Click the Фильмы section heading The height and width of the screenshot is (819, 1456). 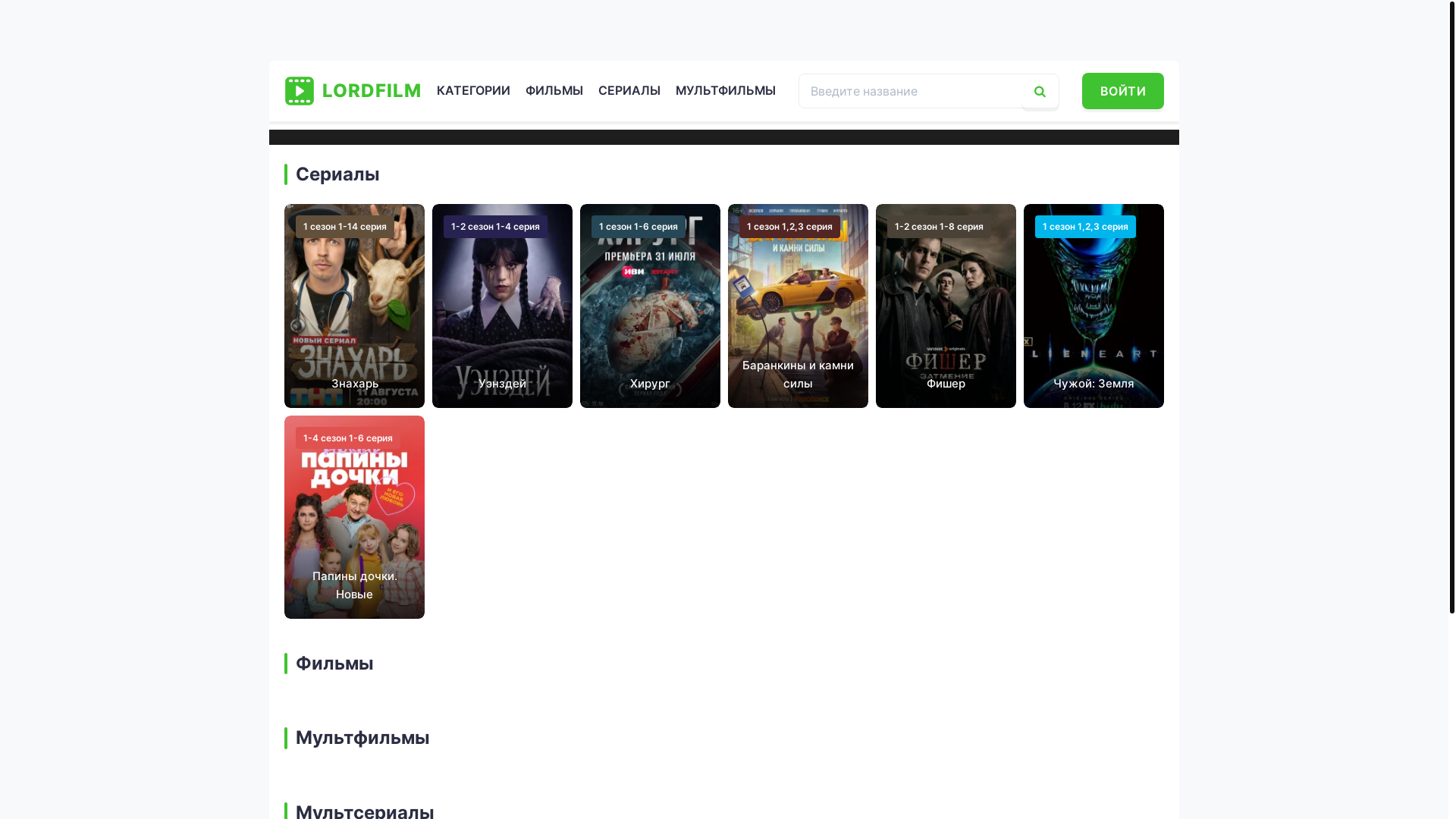point(334,664)
